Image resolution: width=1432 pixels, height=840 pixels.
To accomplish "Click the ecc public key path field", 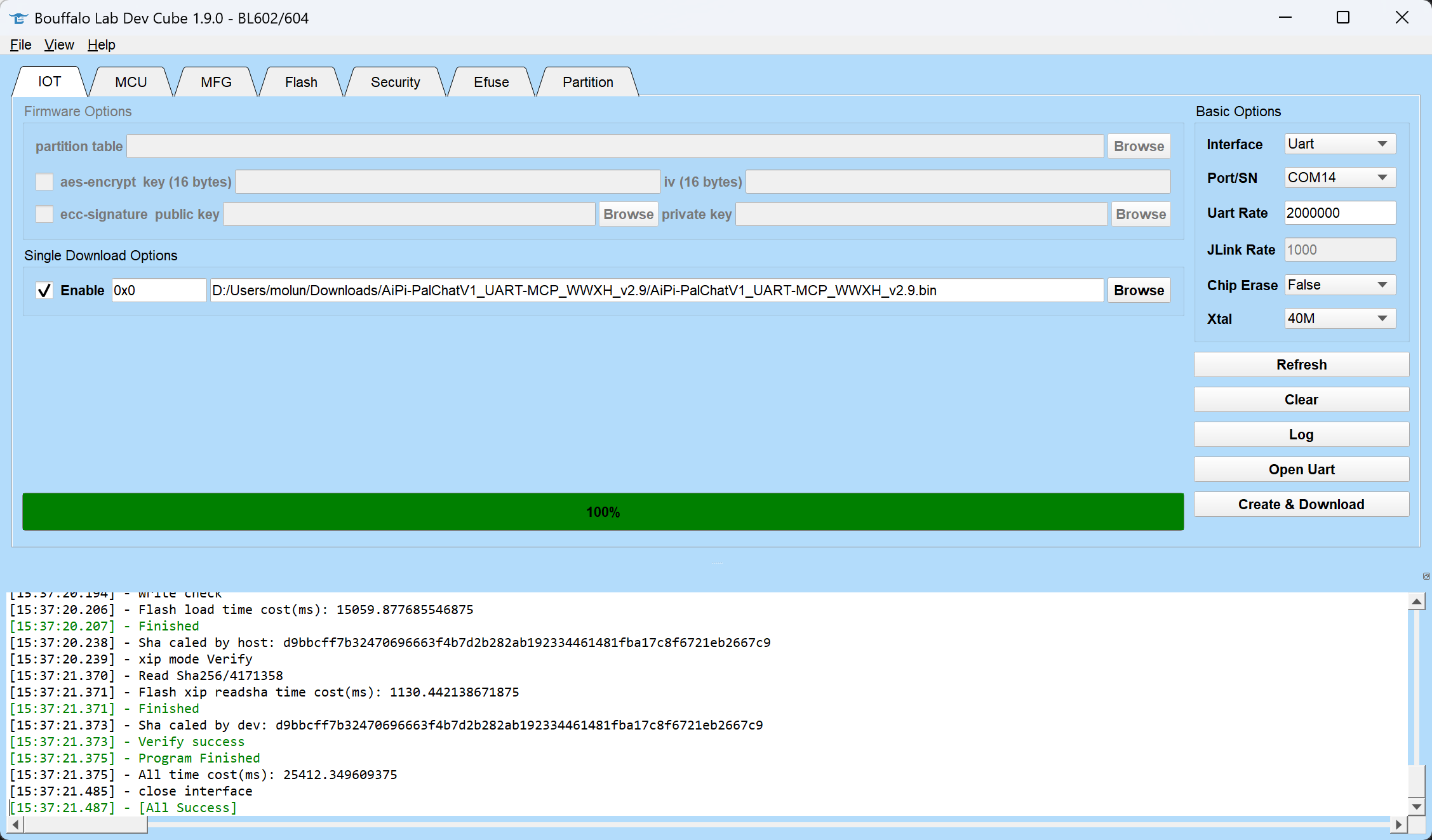I will [409, 214].
